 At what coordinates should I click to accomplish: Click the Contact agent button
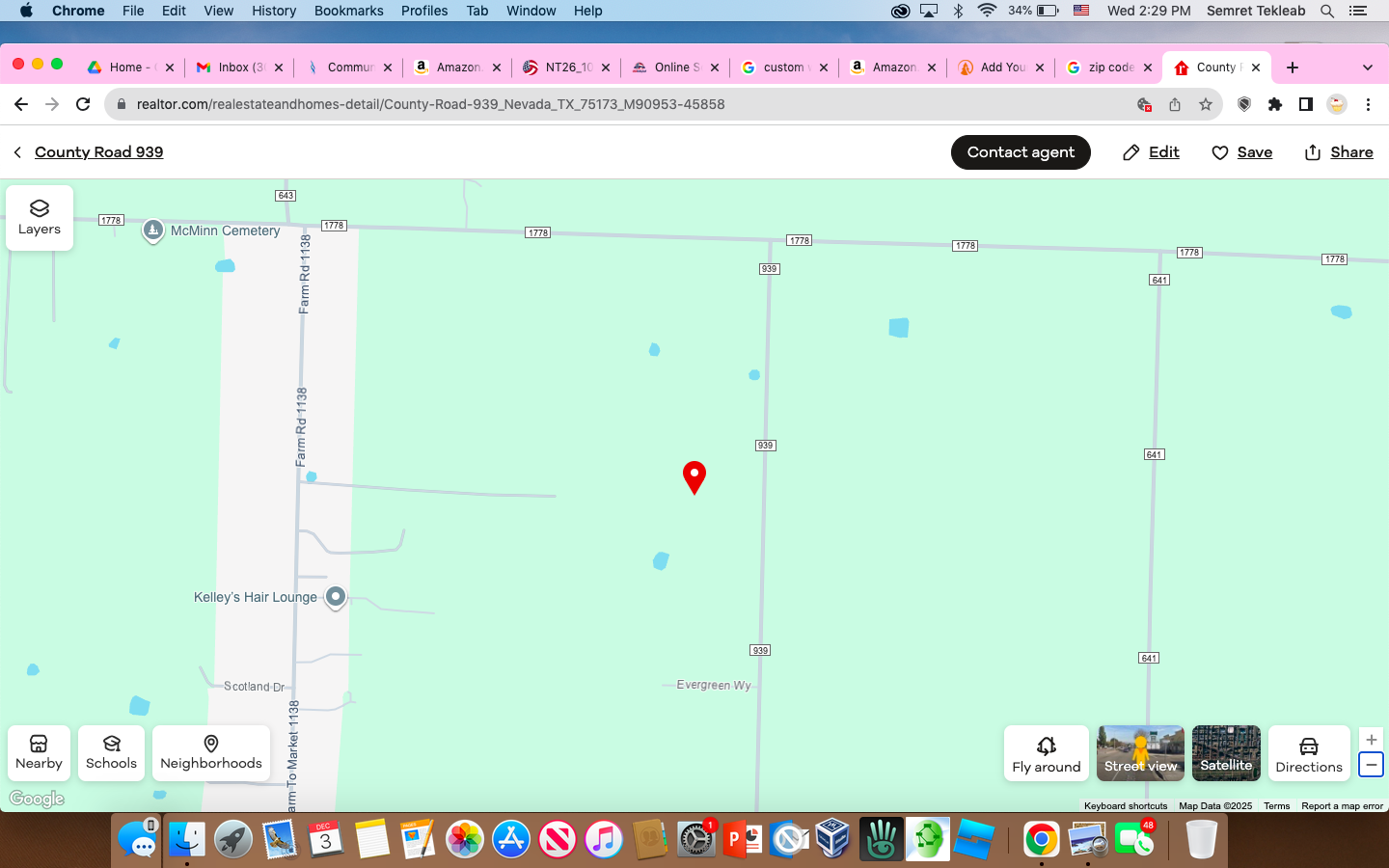click(x=1021, y=152)
